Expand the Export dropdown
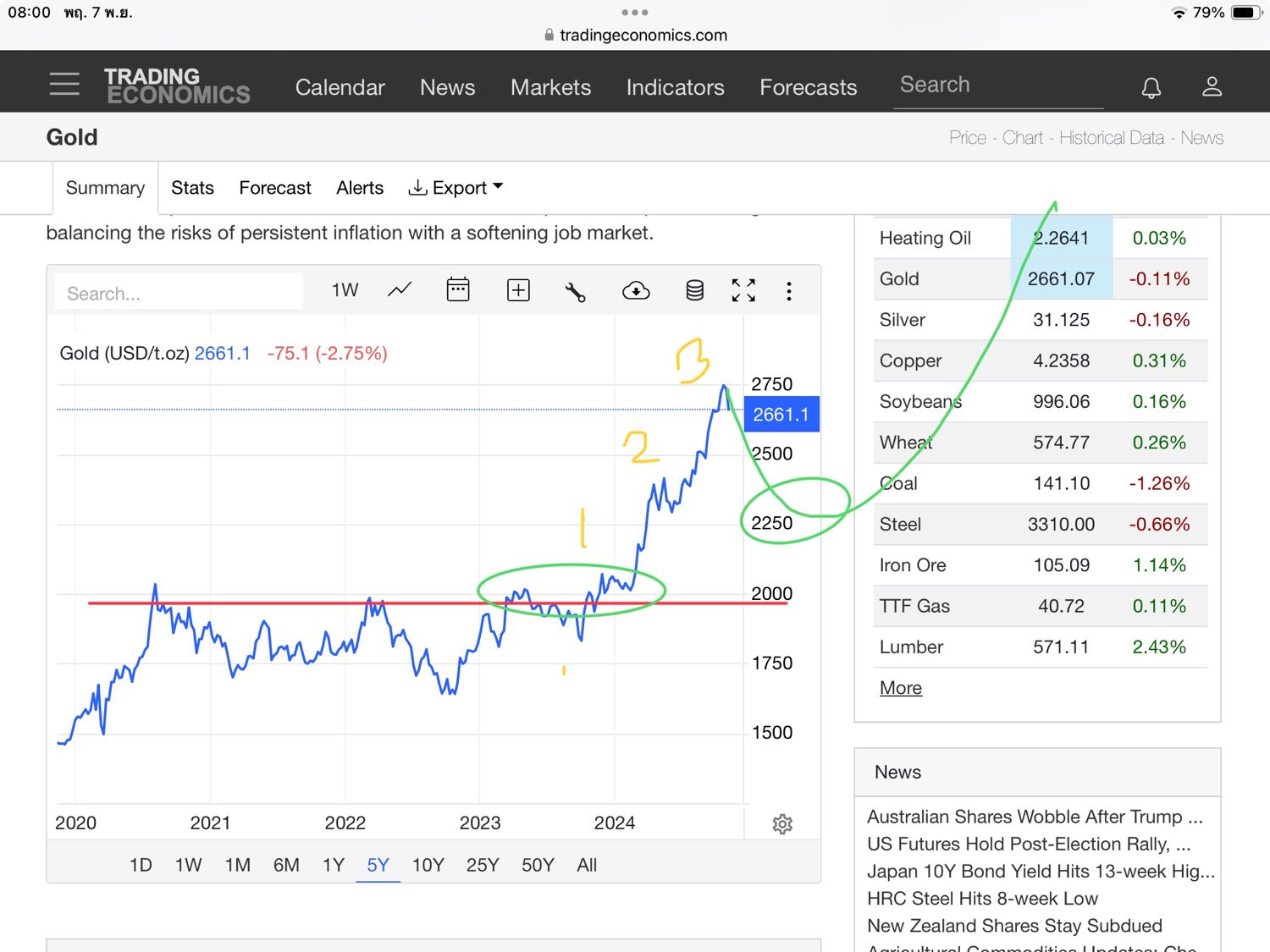This screenshot has height=952, width=1270. coord(456,188)
